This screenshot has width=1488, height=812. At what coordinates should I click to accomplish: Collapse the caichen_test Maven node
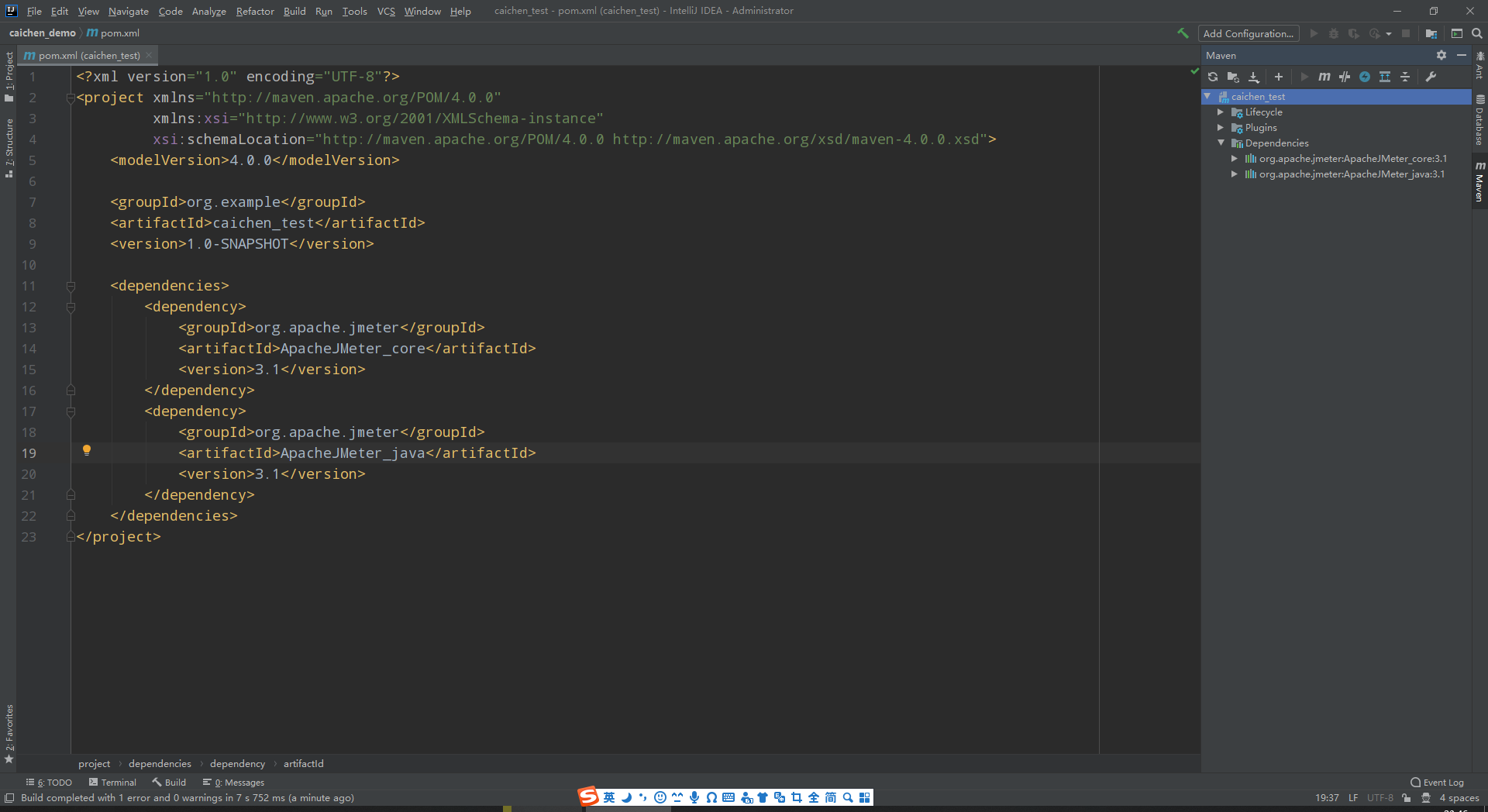coord(1207,96)
